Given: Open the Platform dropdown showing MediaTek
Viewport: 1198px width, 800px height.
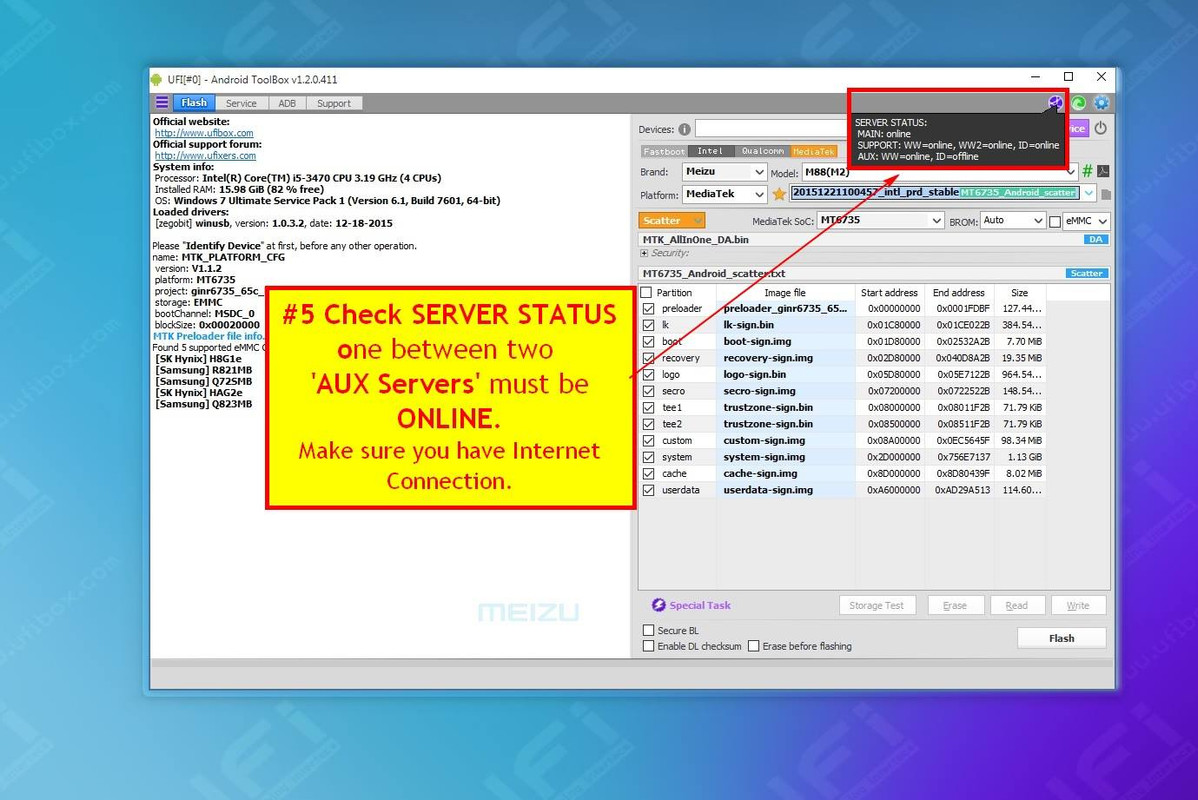Looking at the screenshot, I should tap(724, 194).
